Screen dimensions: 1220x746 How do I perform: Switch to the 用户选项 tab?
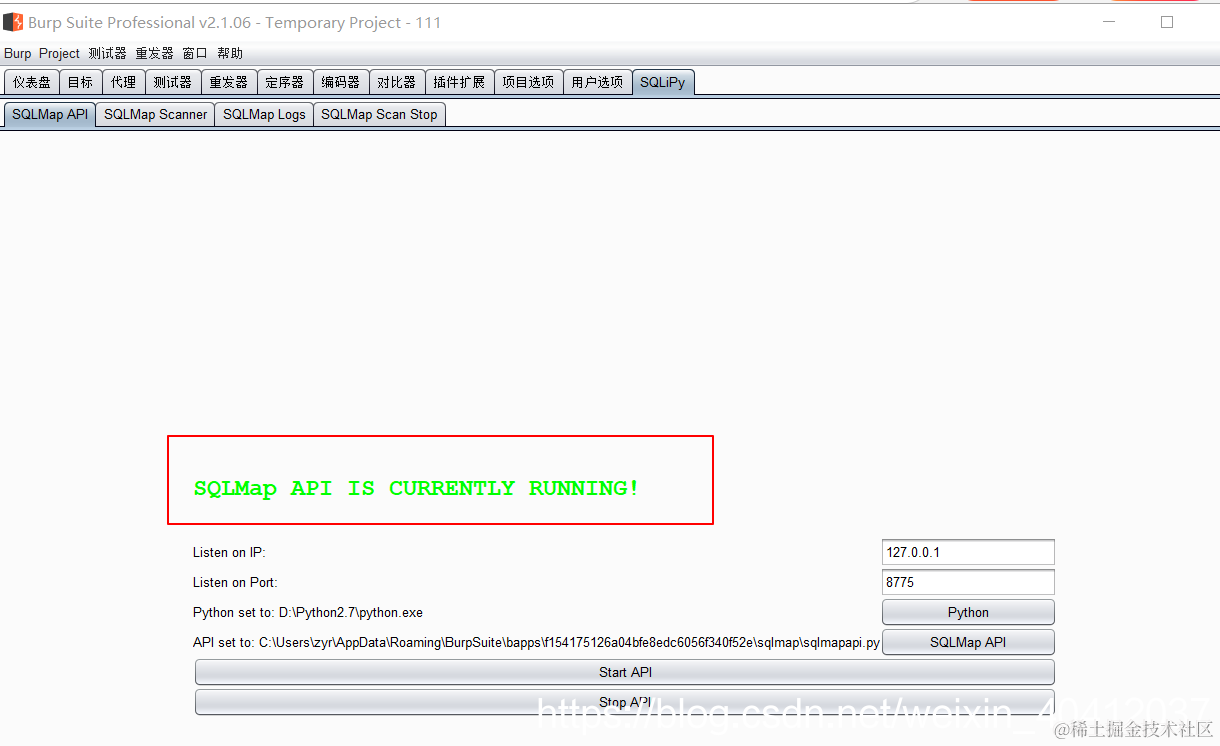click(x=597, y=82)
